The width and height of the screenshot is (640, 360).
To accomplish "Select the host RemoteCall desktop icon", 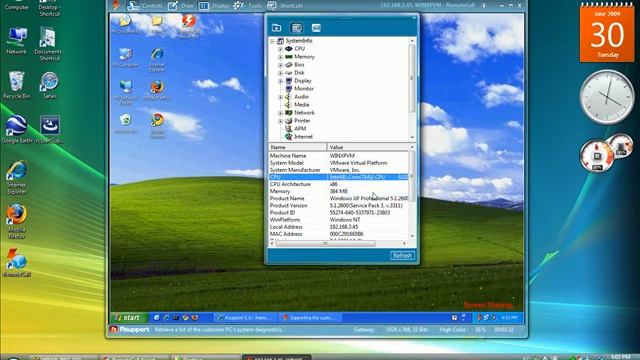I will pos(16,263).
